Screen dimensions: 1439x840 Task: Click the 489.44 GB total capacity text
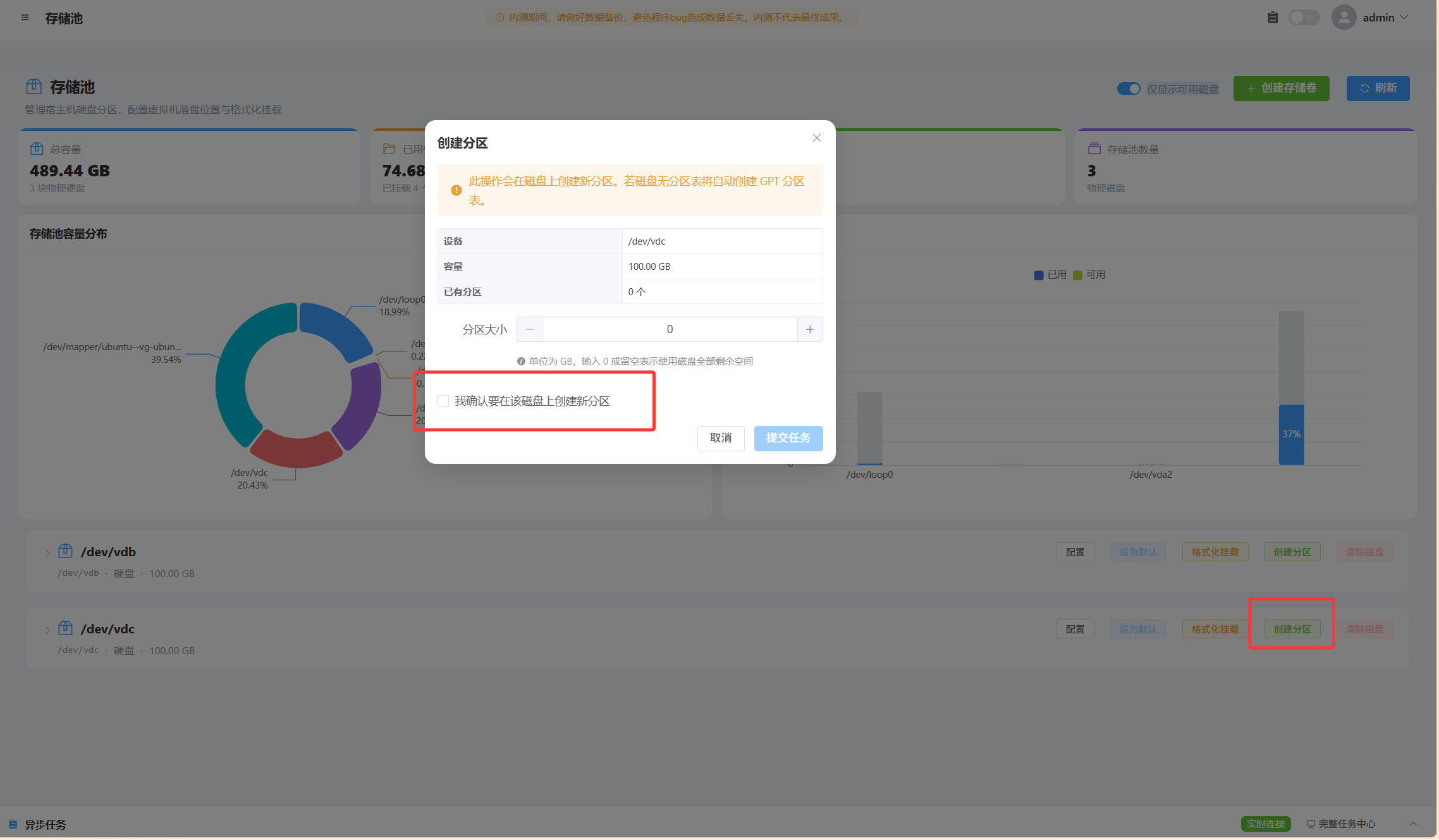pos(70,171)
